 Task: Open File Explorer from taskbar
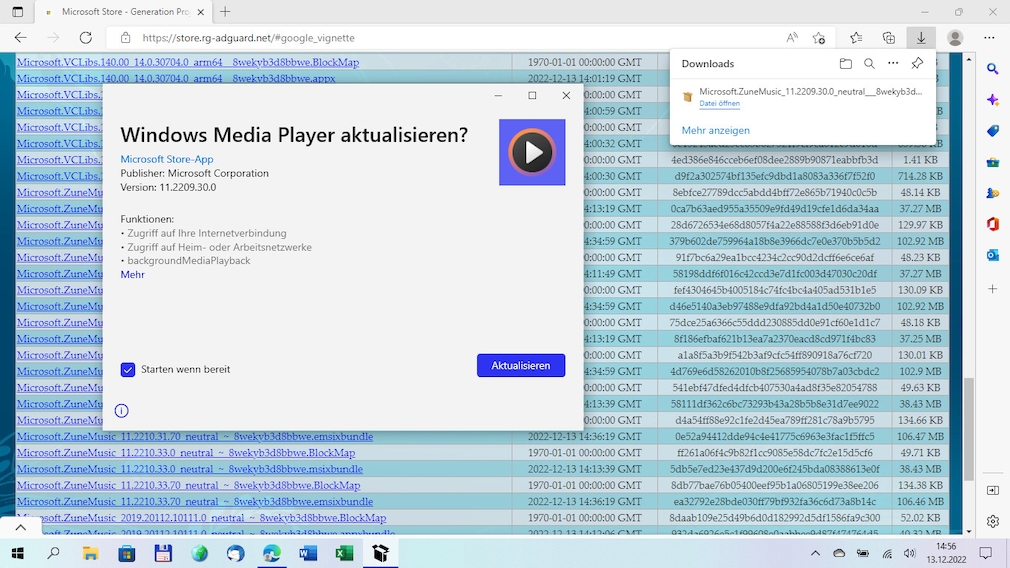click(x=90, y=553)
